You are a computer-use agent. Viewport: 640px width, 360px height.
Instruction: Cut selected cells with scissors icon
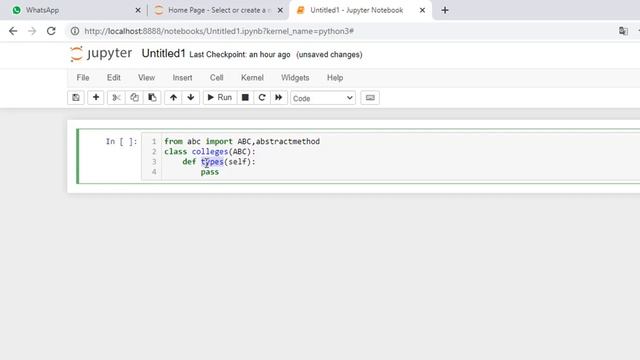[116, 98]
